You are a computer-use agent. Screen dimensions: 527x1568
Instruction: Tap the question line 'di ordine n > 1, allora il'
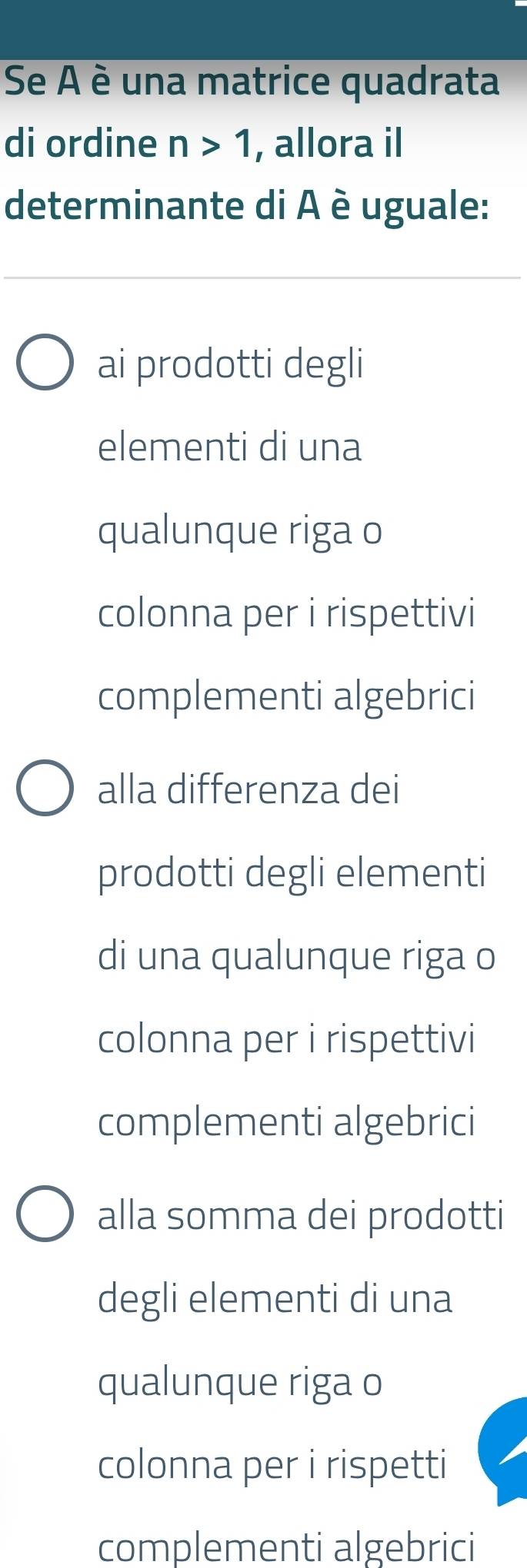click(203, 144)
